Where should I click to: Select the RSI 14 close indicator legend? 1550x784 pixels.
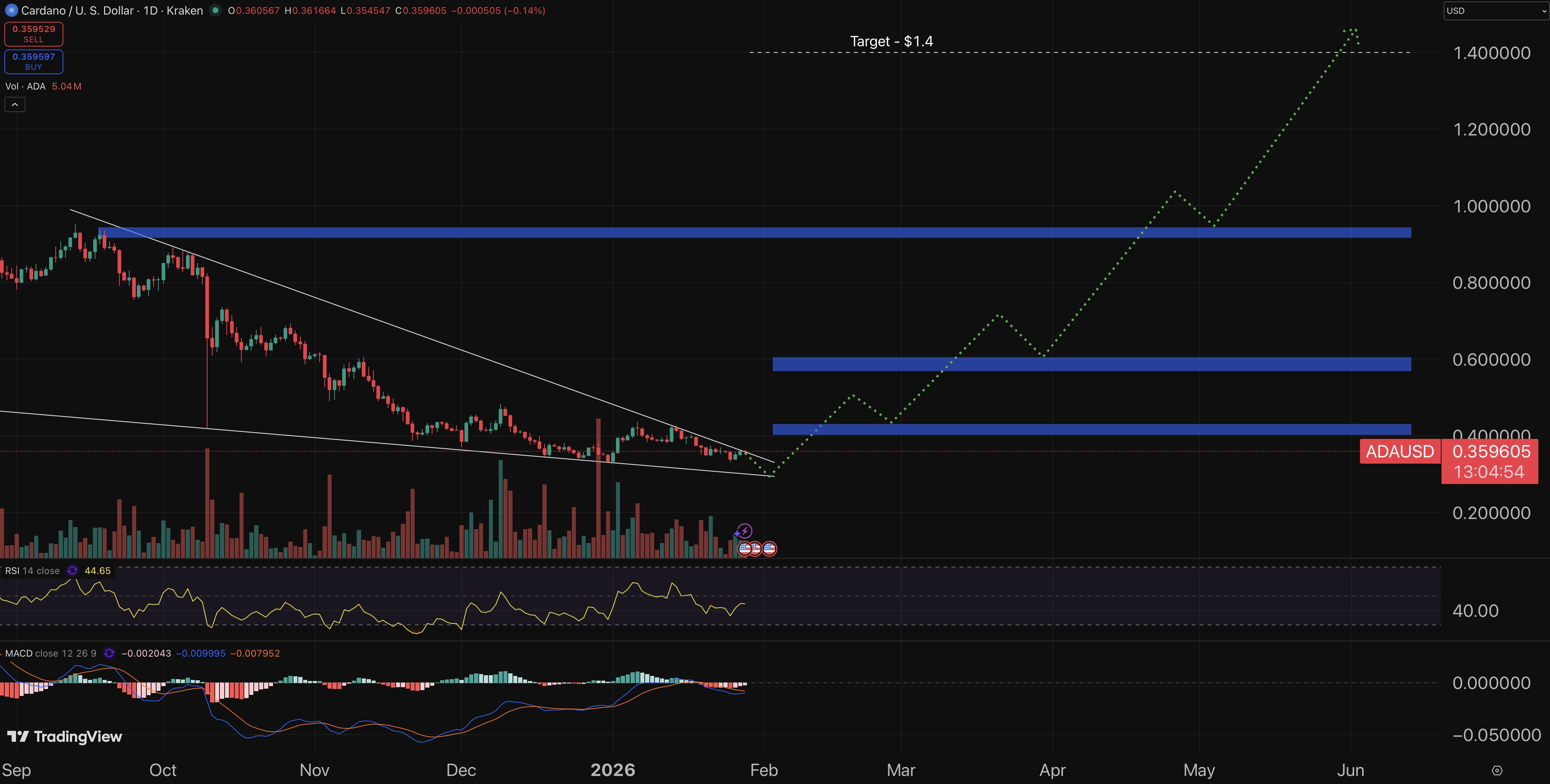pyautogui.click(x=32, y=570)
